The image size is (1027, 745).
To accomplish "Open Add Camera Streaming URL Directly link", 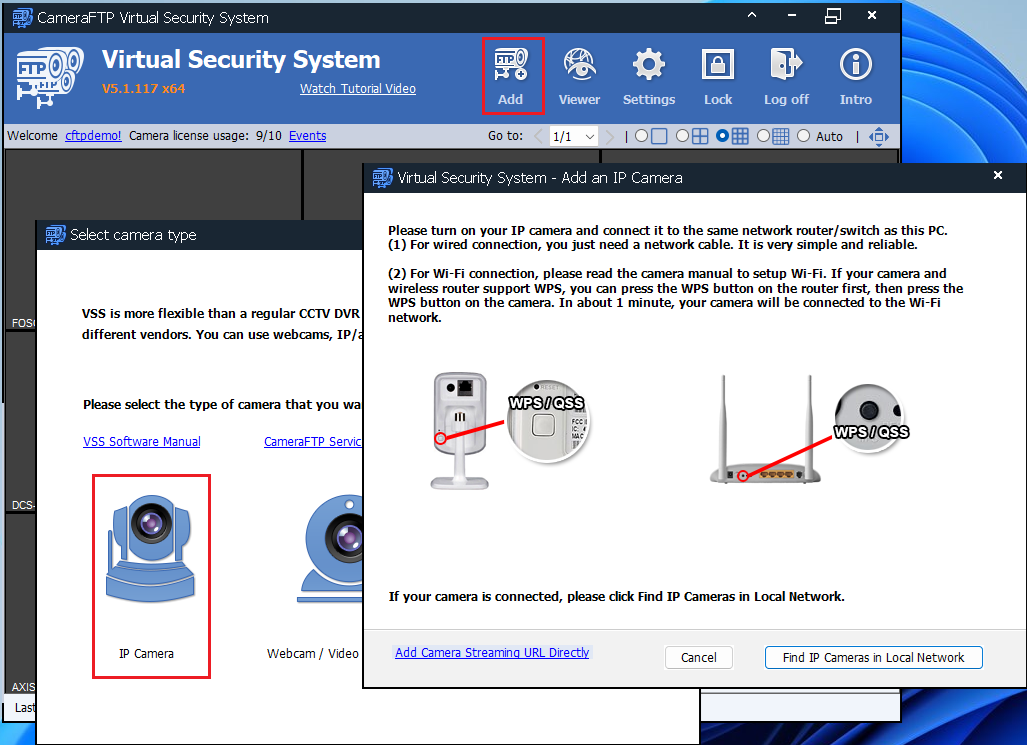I will [x=492, y=652].
